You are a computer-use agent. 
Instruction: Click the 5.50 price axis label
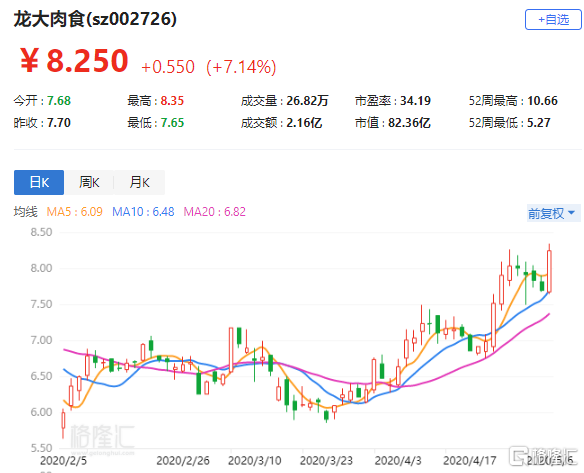coord(41,448)
